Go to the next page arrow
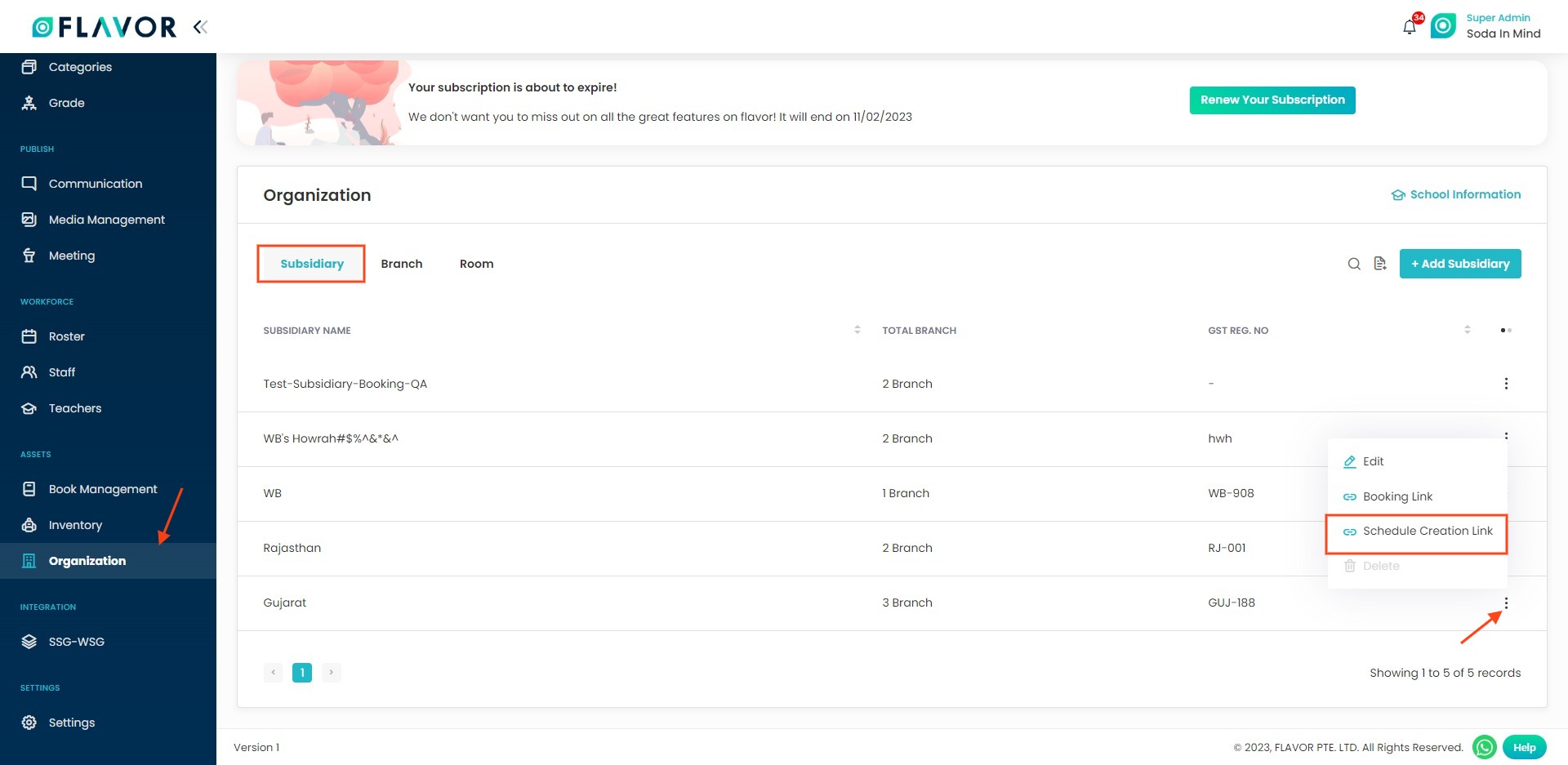 (x=331, y=673)
